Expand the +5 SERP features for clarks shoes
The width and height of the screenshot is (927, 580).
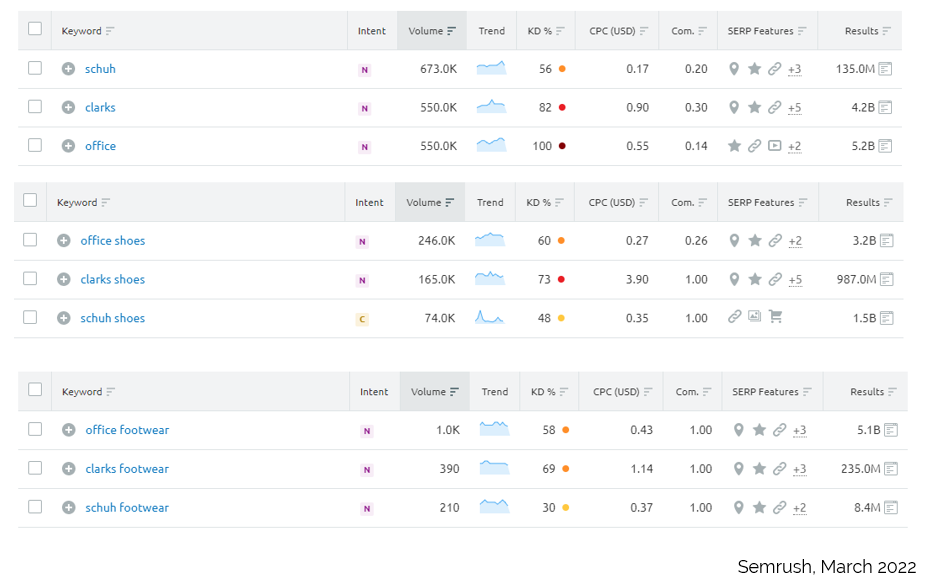[795, 280]
